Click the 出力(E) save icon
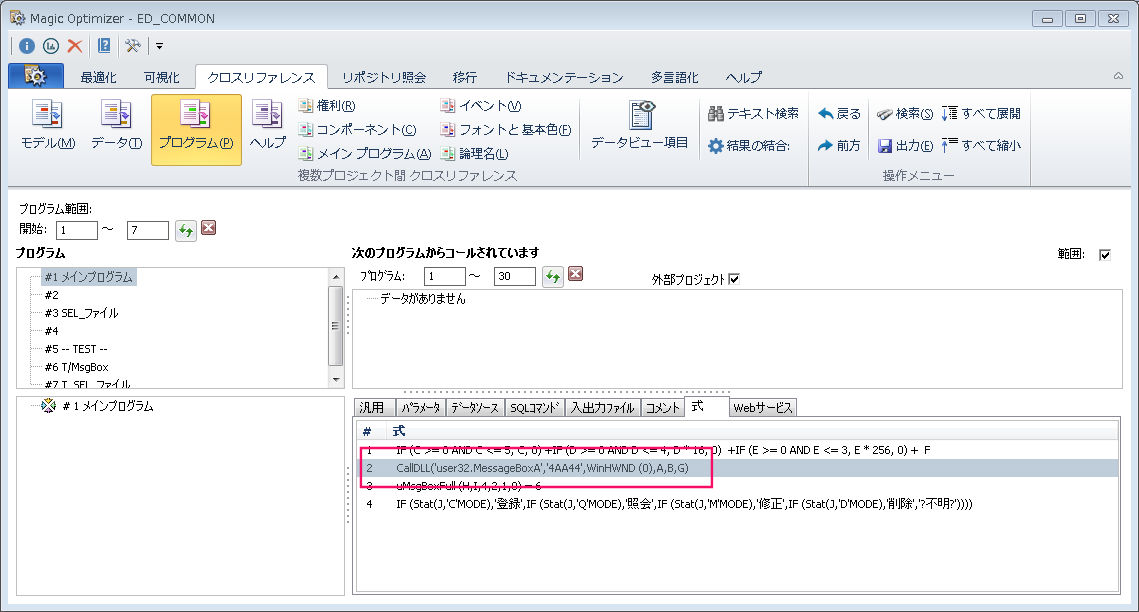Image resolution: width=1139 pixels, height=612 pixels. 905,145
